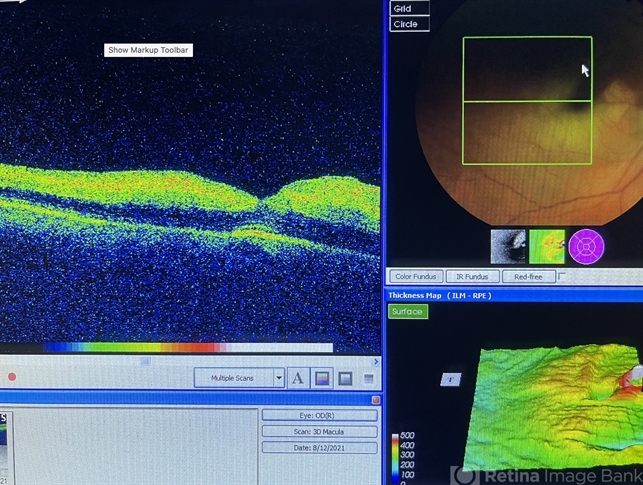Click the Color Fundus button
Viewport: 643px width, 485px height.
tap(416, 276)
